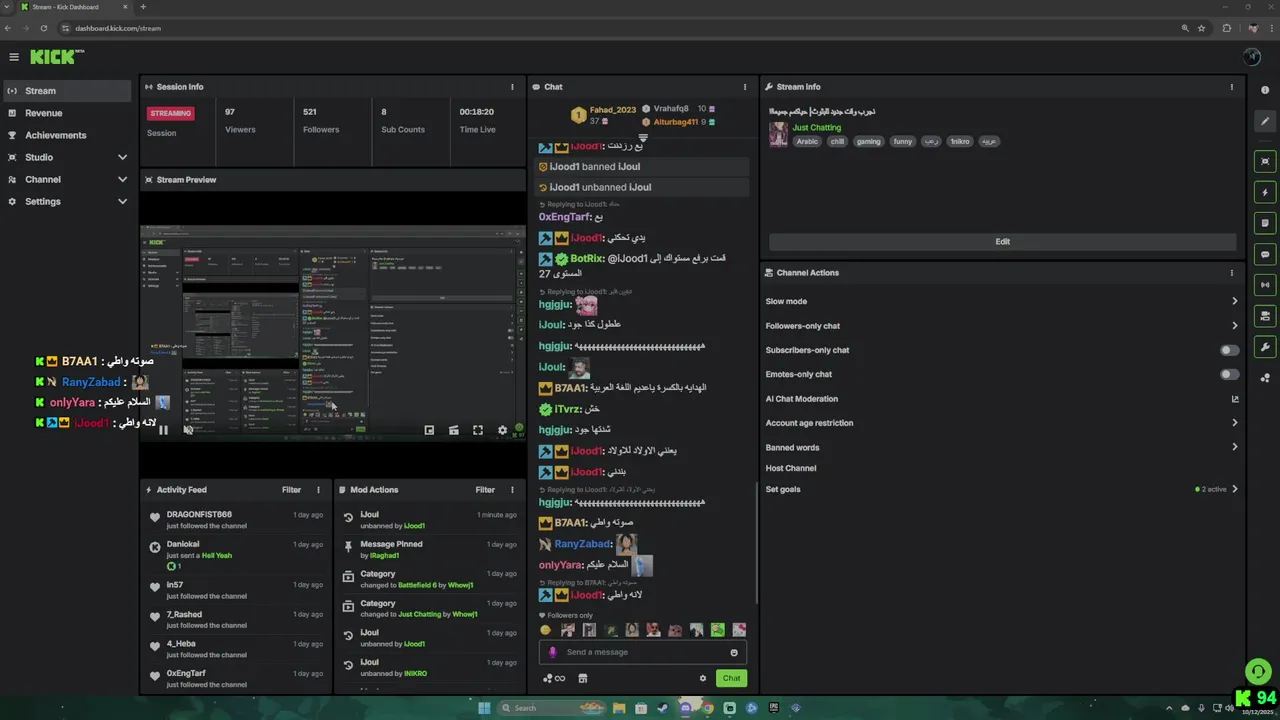1280x720 pixels.
Task: Open stream preview settings gear
Action: (x=502, y=430)
